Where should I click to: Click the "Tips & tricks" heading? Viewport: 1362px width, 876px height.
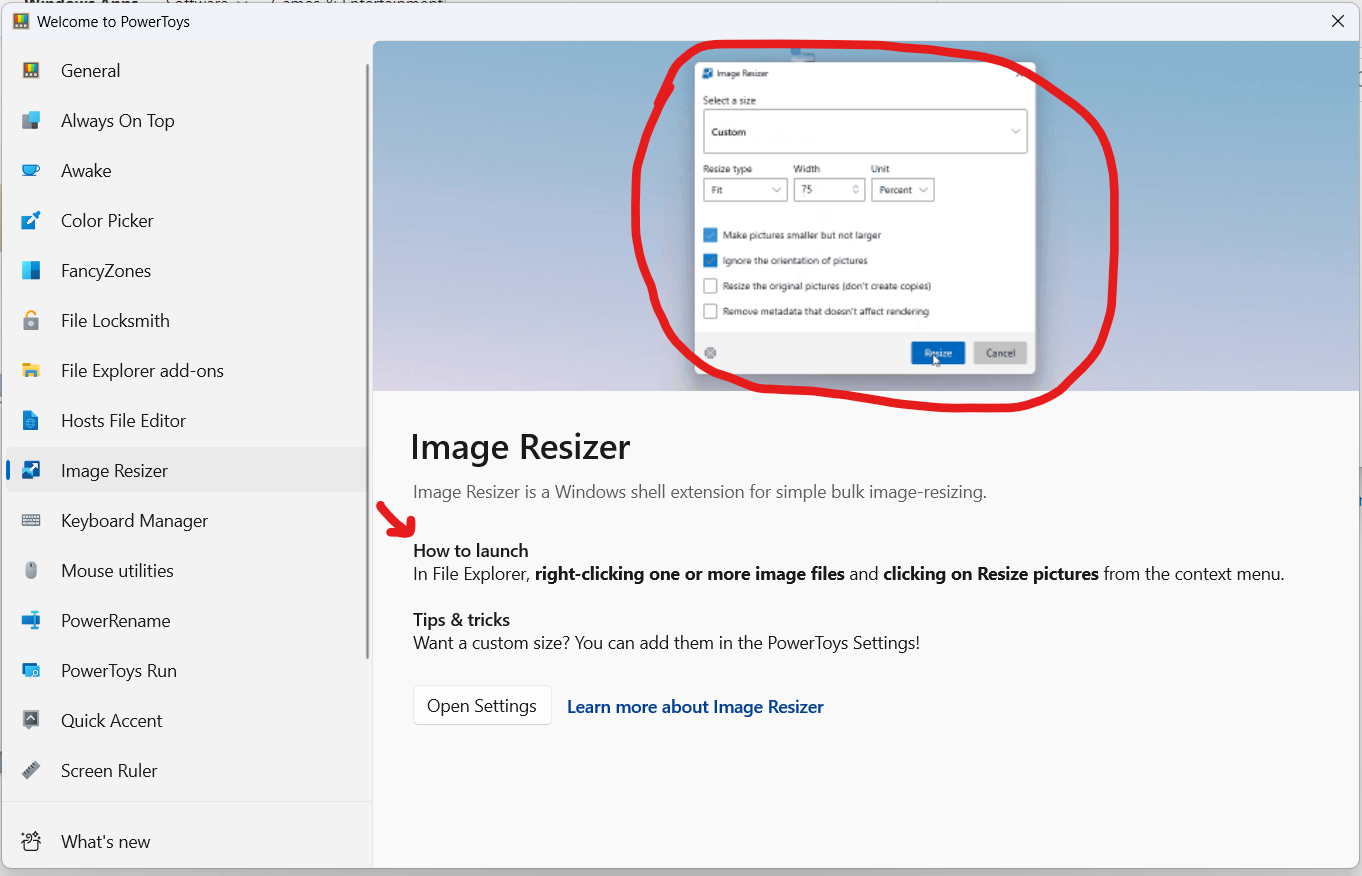pyautogui.click(x=462, y=620)
